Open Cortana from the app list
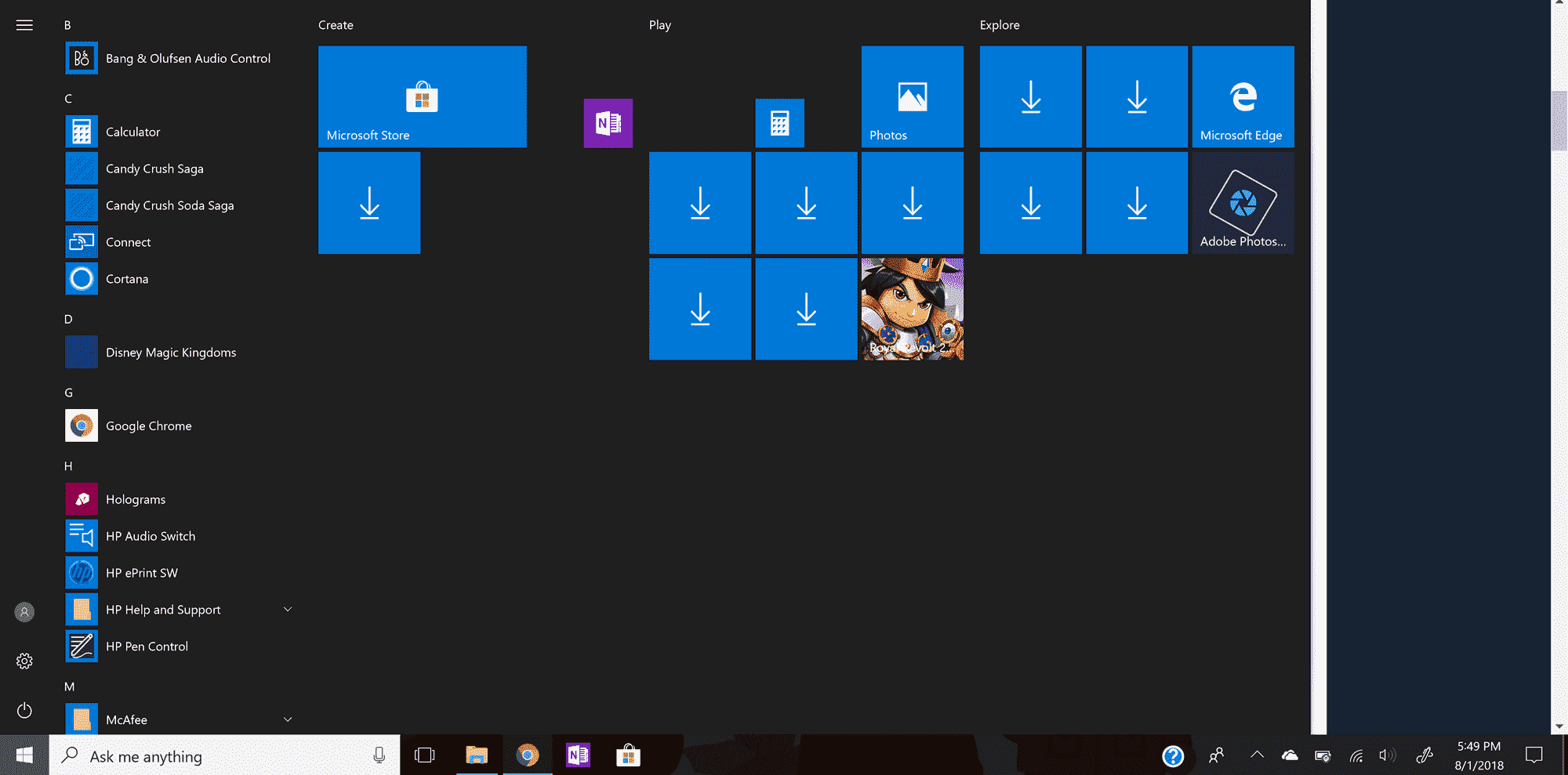1568x775 pixels. [x=180, y=279]
